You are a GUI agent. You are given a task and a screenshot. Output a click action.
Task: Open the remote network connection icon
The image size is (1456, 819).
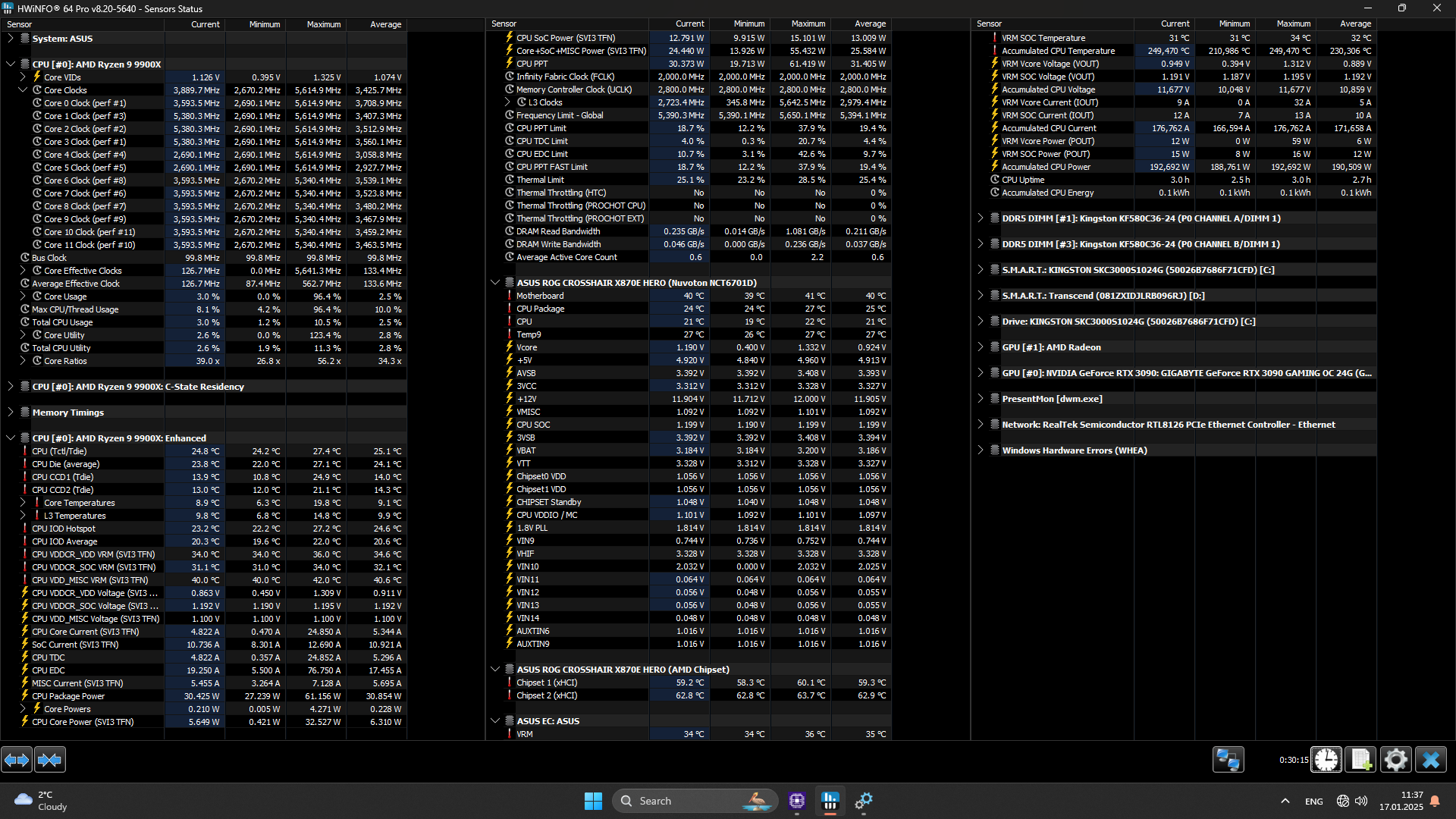(x=1228, y=760)
